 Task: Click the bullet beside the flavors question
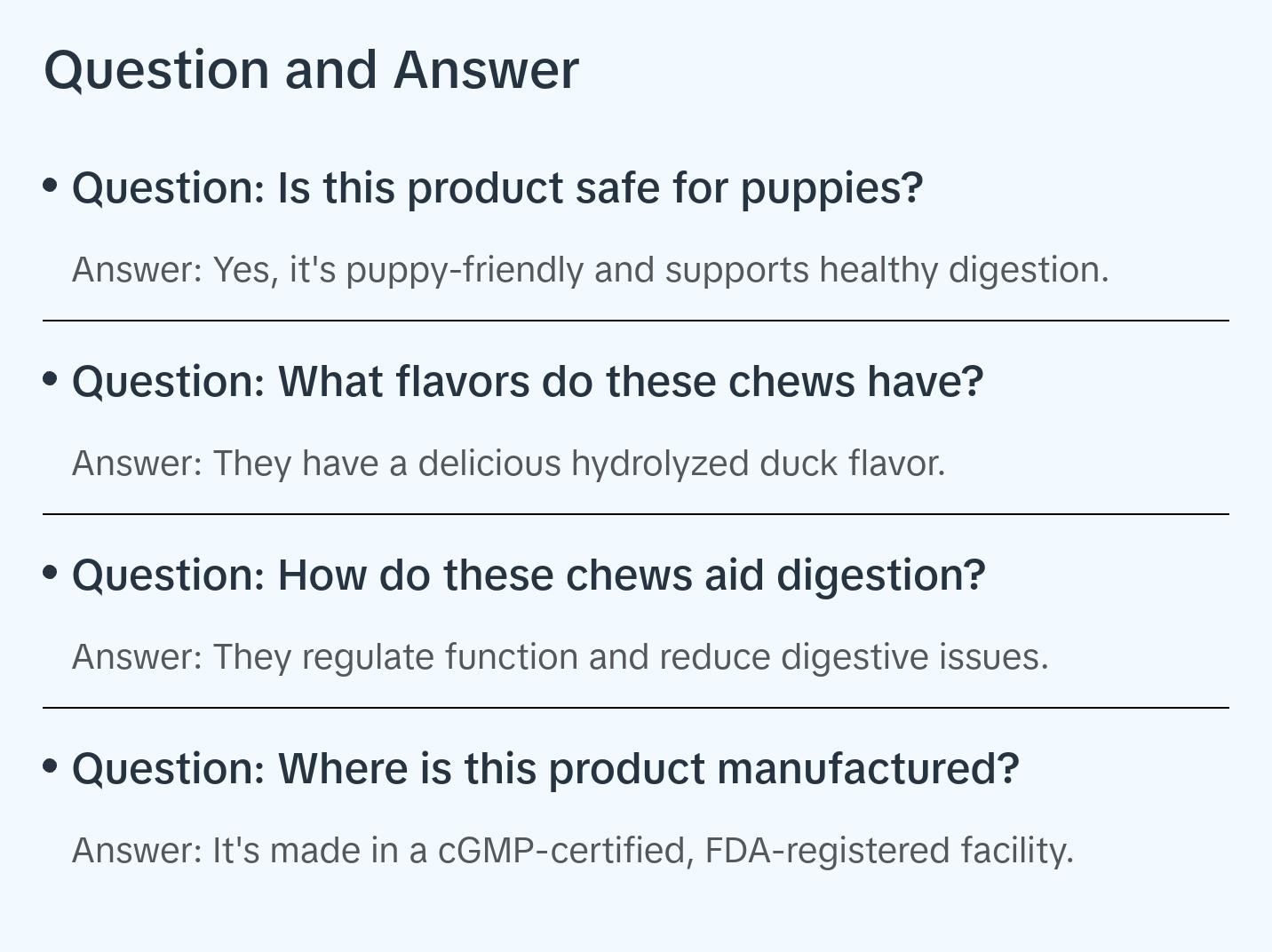click(51, 379)
